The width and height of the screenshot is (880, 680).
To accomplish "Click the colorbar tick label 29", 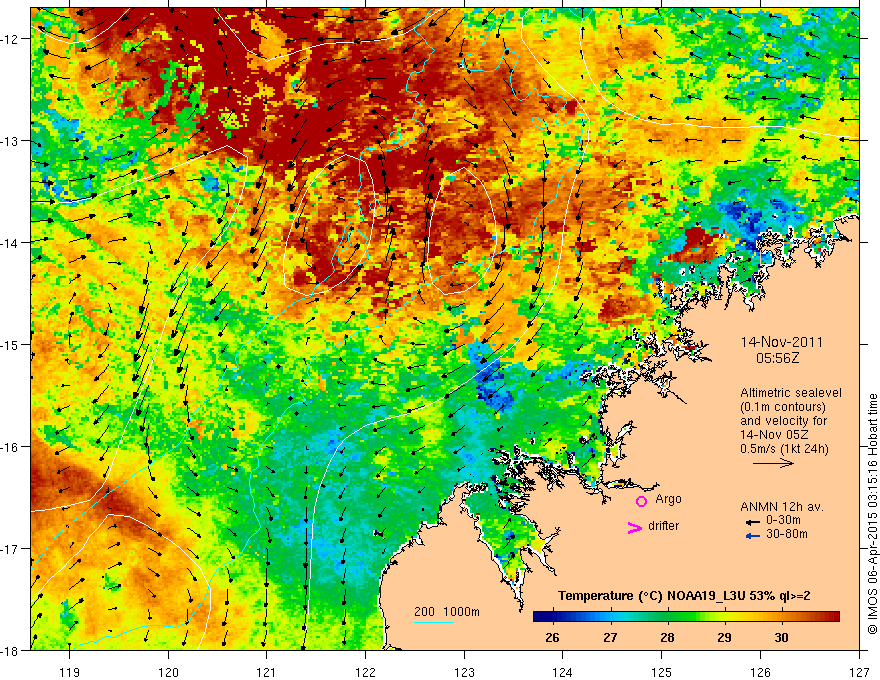I will coord(724,637).
